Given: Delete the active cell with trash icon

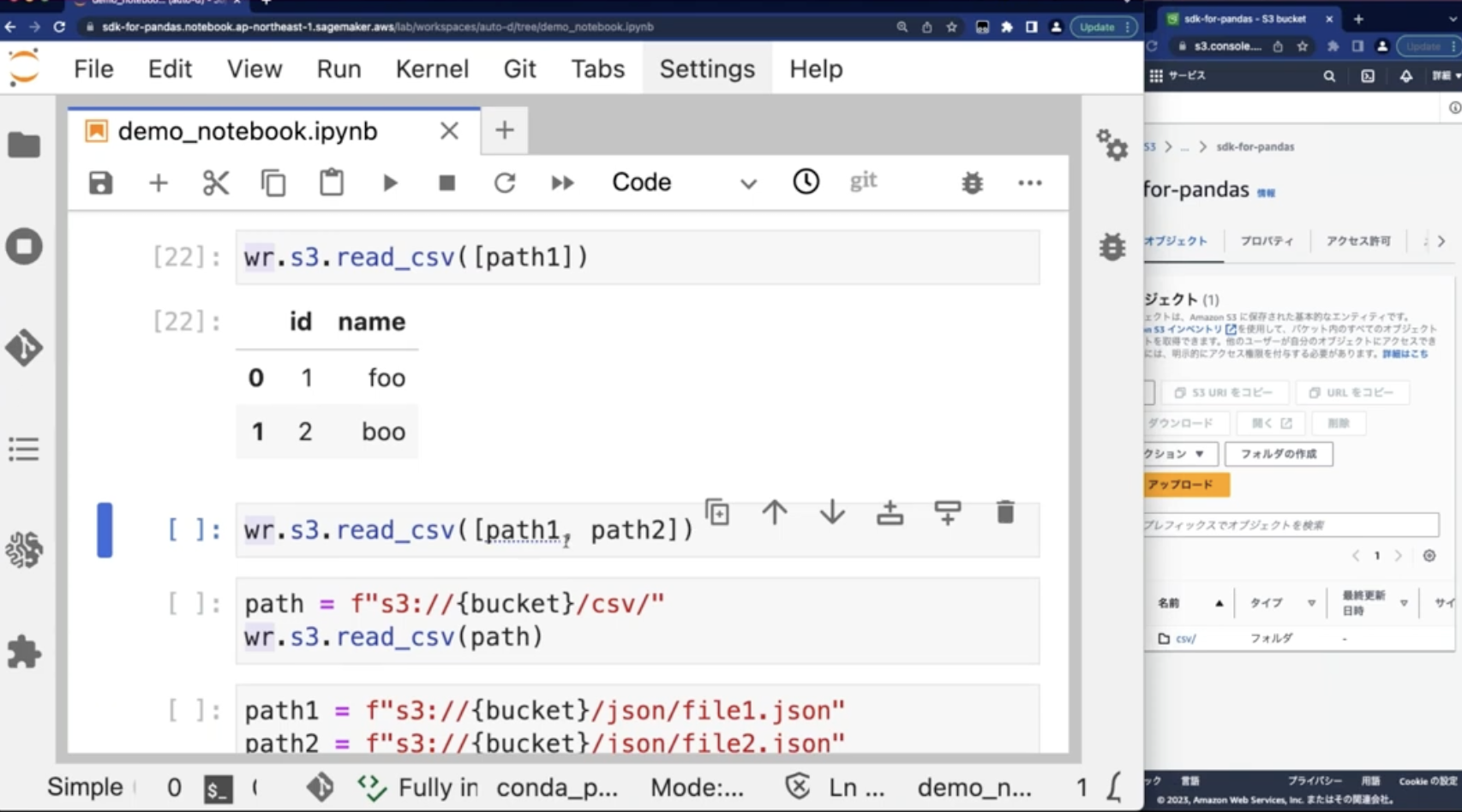Looking at the screenshot, I should point(1005,512).
